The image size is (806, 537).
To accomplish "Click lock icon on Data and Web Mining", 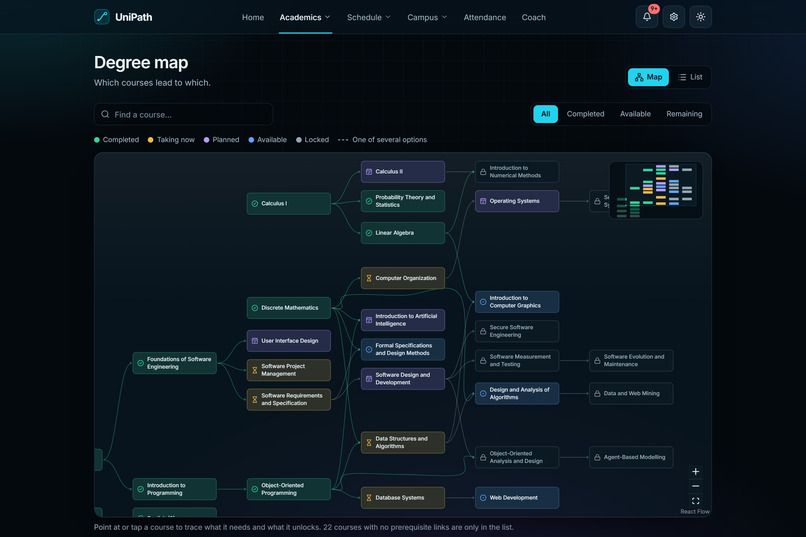I will pyautogui.click(x=597, y=393).
